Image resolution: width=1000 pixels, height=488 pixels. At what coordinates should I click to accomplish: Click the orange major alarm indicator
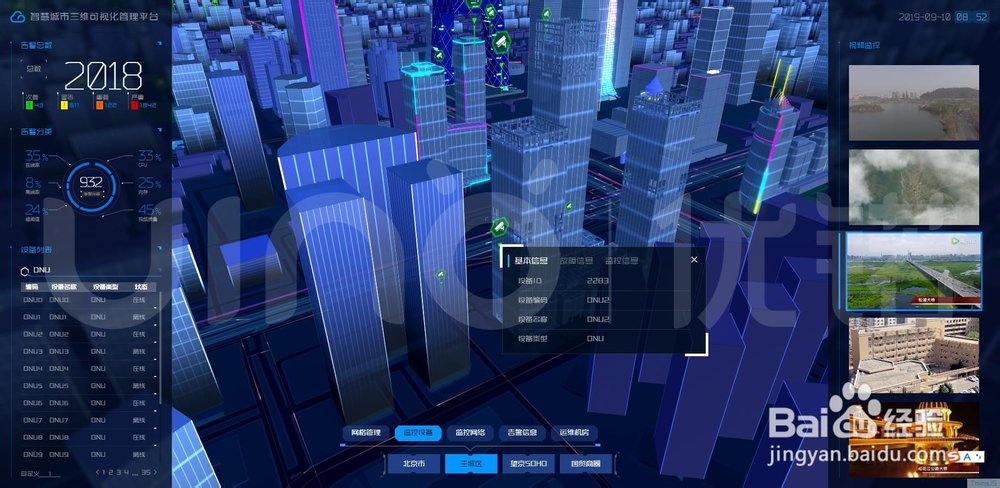point(99,105)
